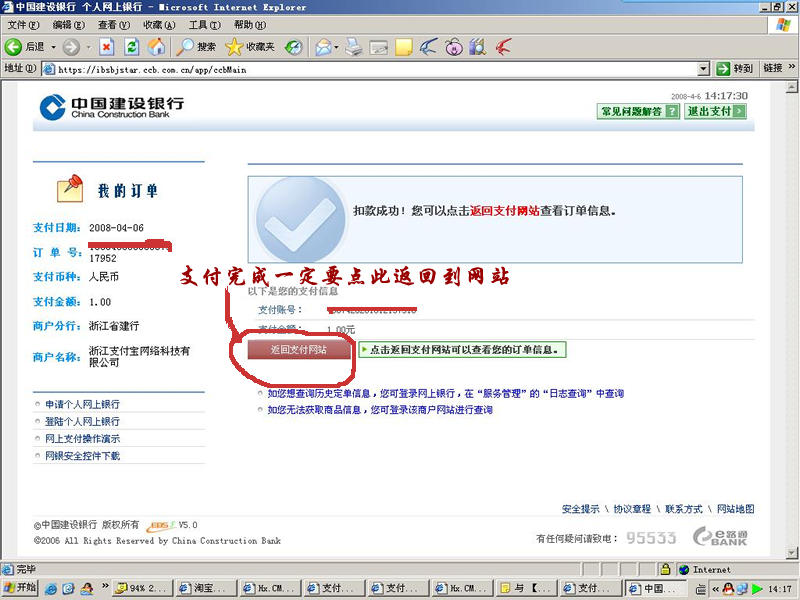The image size is (800, 600).
Task: Click the Forward arrow toolbar button
Action: click(x=71, y=47)
